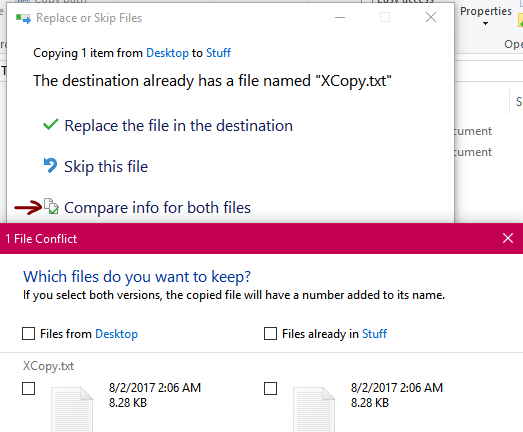Image resolution: width=523 pixels, height=432 pixels.
Task: Minimize the Replace or Skip Files window
Action: coord(340,17)
